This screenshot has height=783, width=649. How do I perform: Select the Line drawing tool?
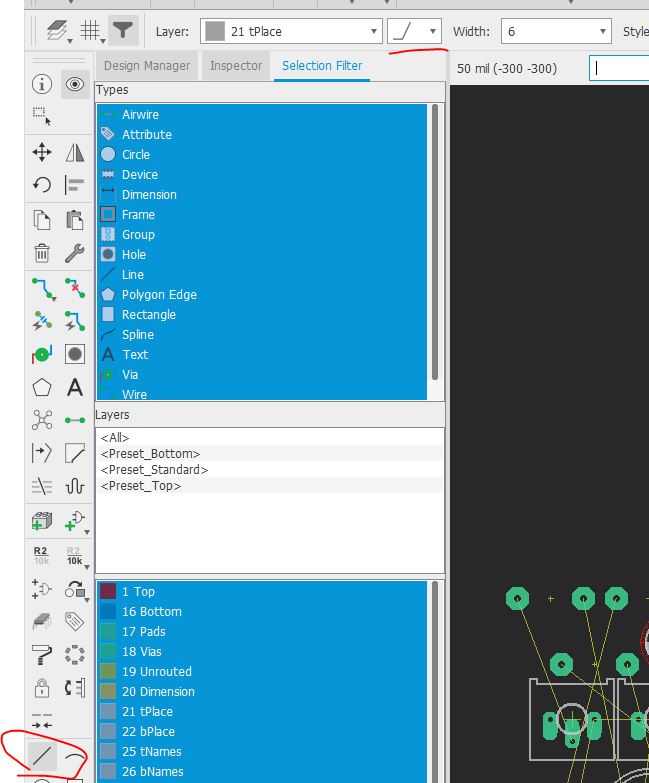(42, 755)
